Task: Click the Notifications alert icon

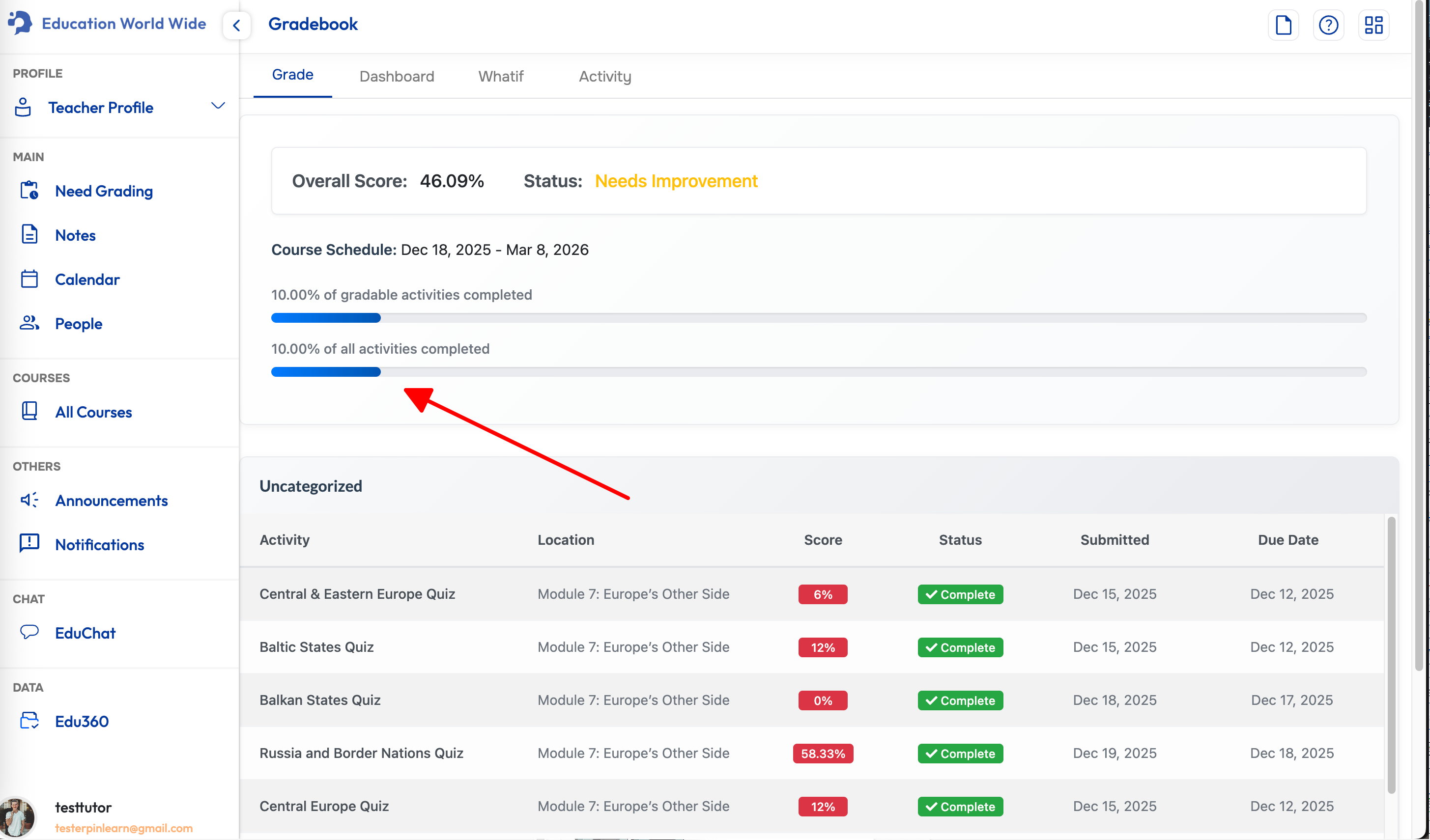Action: click(x=29, y=543)
